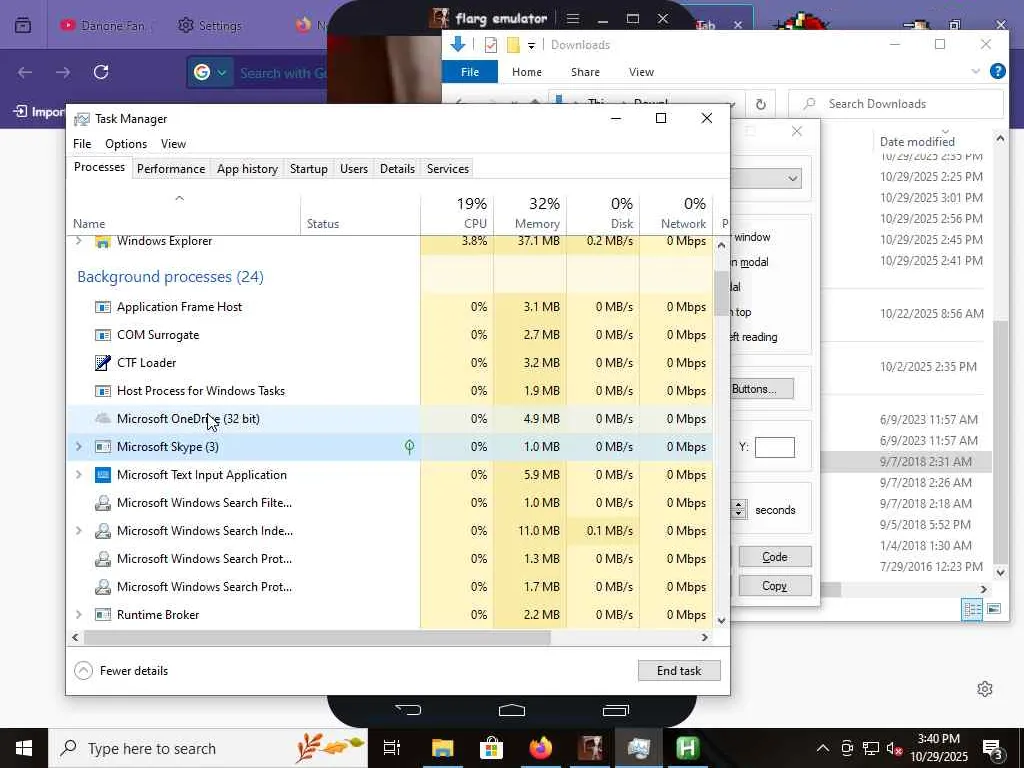
Task: Select the CTF Loader process icon
Action: 103,363
